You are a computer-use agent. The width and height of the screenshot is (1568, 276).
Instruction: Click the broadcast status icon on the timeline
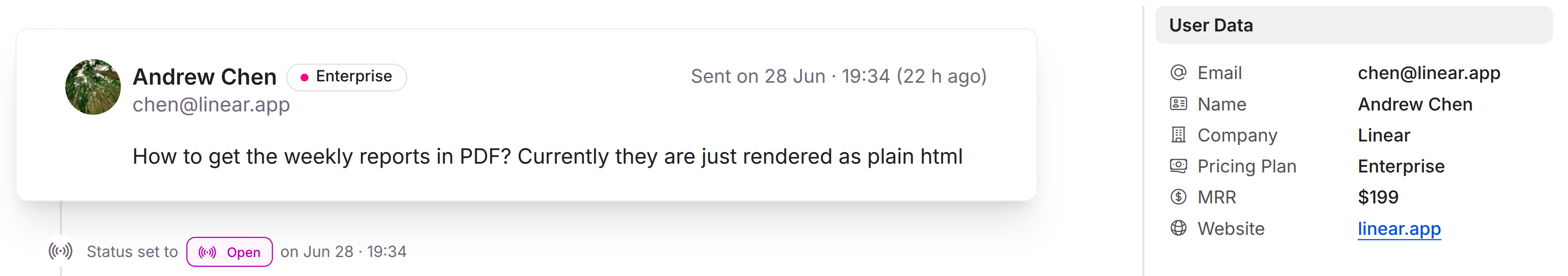point(60,251)
